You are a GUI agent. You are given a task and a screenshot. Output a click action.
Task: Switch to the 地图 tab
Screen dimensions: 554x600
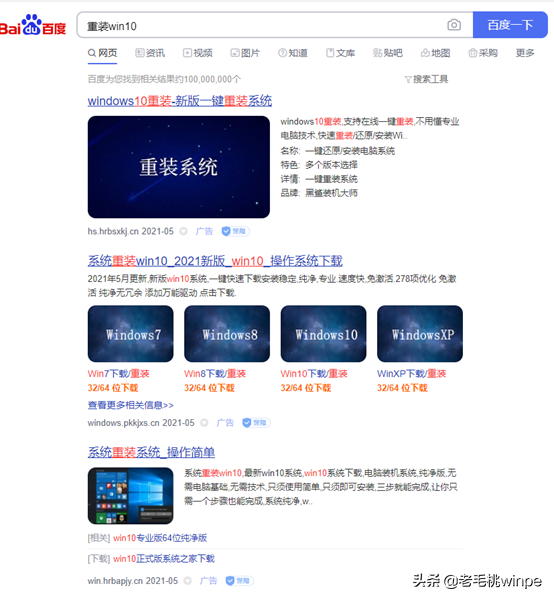pyautogui.click(x=435, y=53)
